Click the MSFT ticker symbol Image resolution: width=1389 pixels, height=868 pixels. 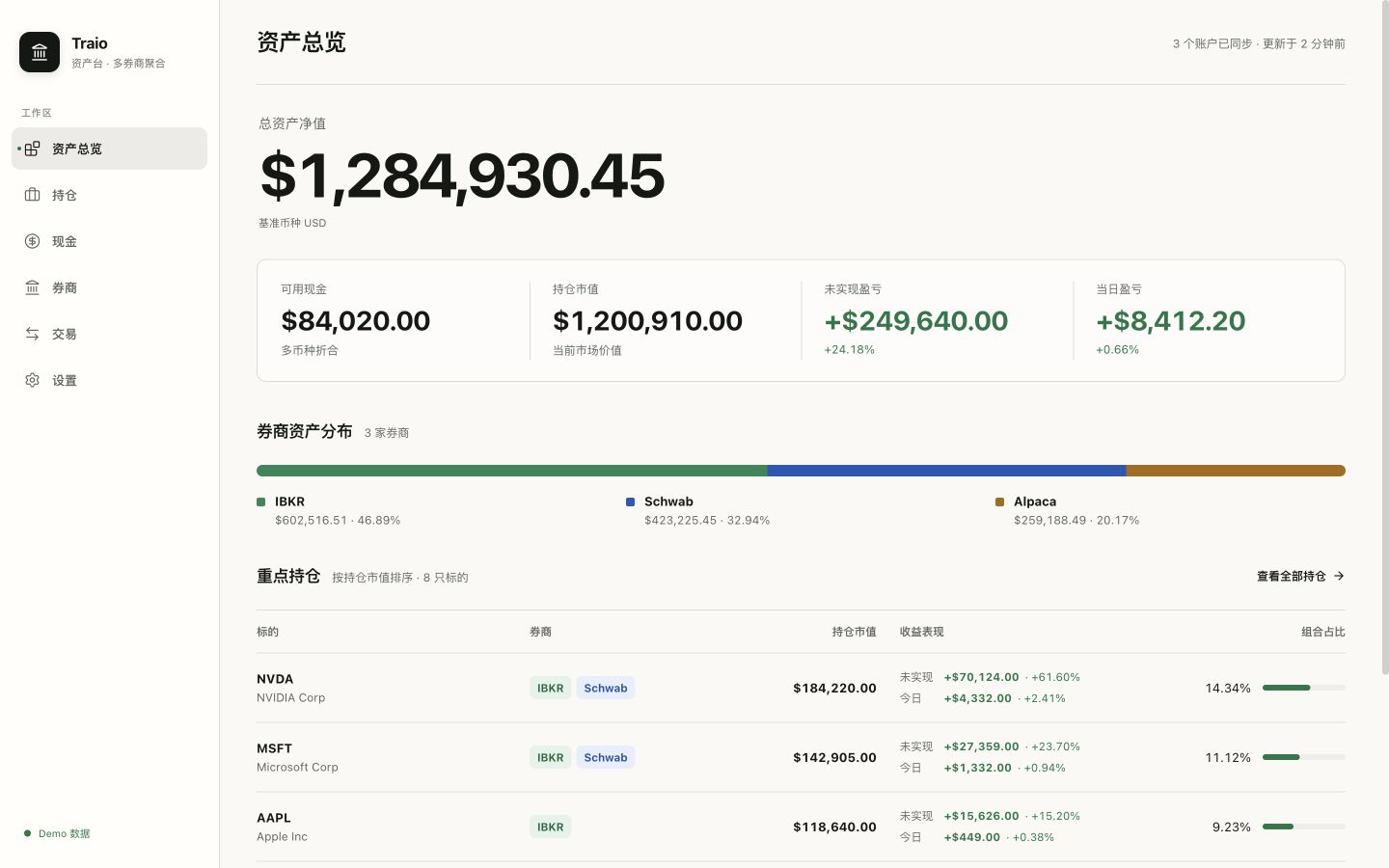click(274, 748)
